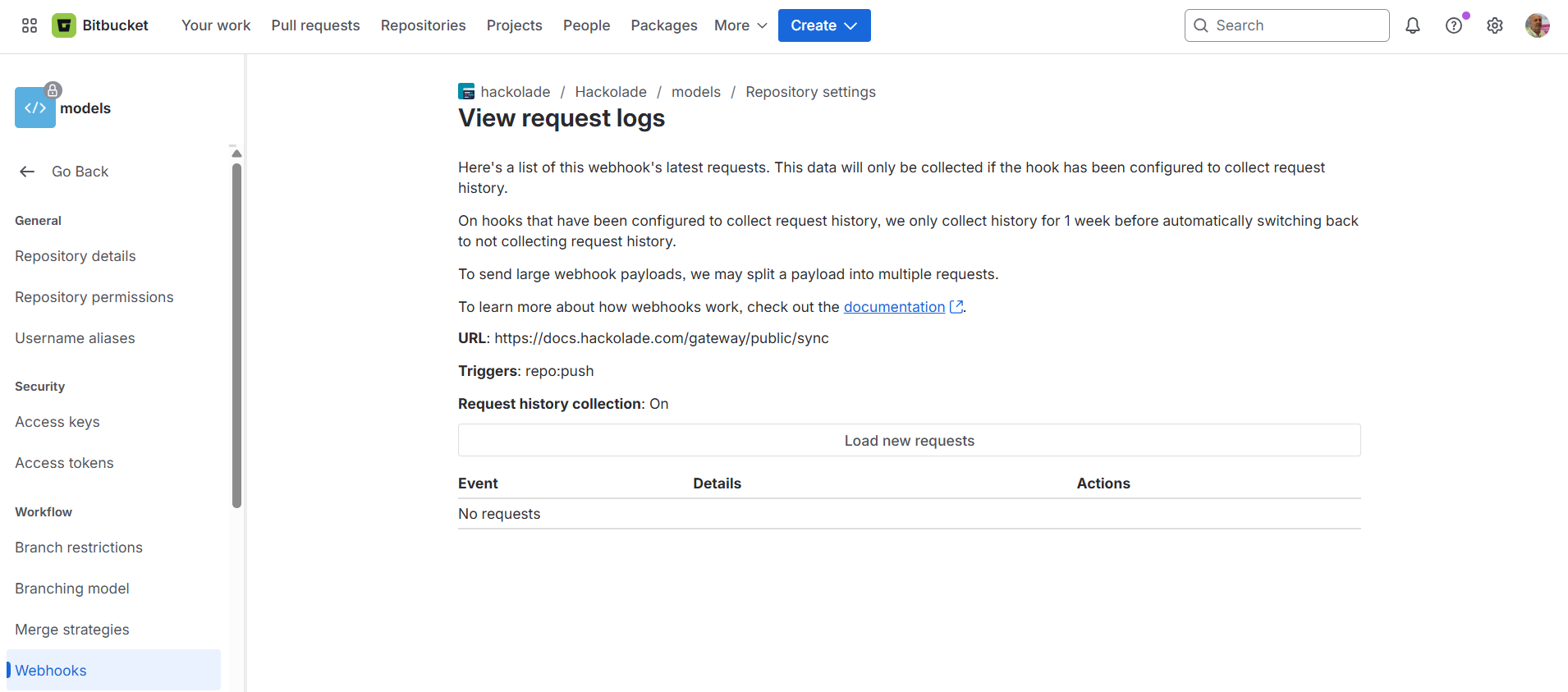Click the sidebar scroll up arrow
1568x692 pixels.
[x=236, y=154]
